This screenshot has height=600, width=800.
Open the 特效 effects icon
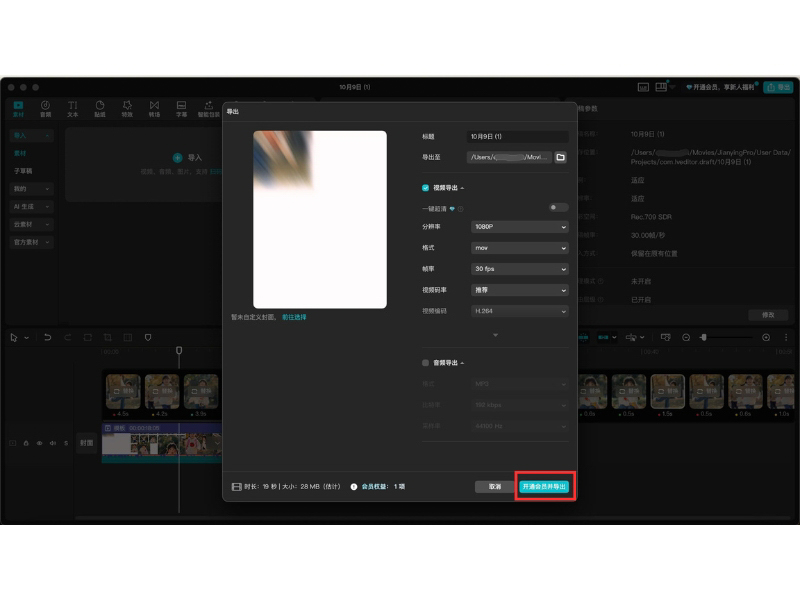click(127, 108)
